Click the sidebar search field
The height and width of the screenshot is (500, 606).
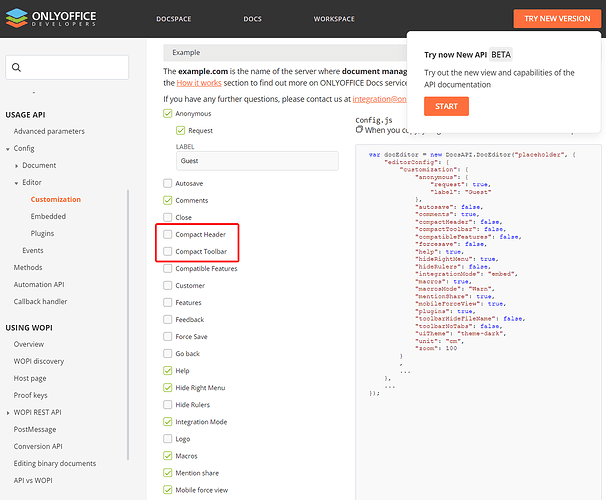(67, 67)
